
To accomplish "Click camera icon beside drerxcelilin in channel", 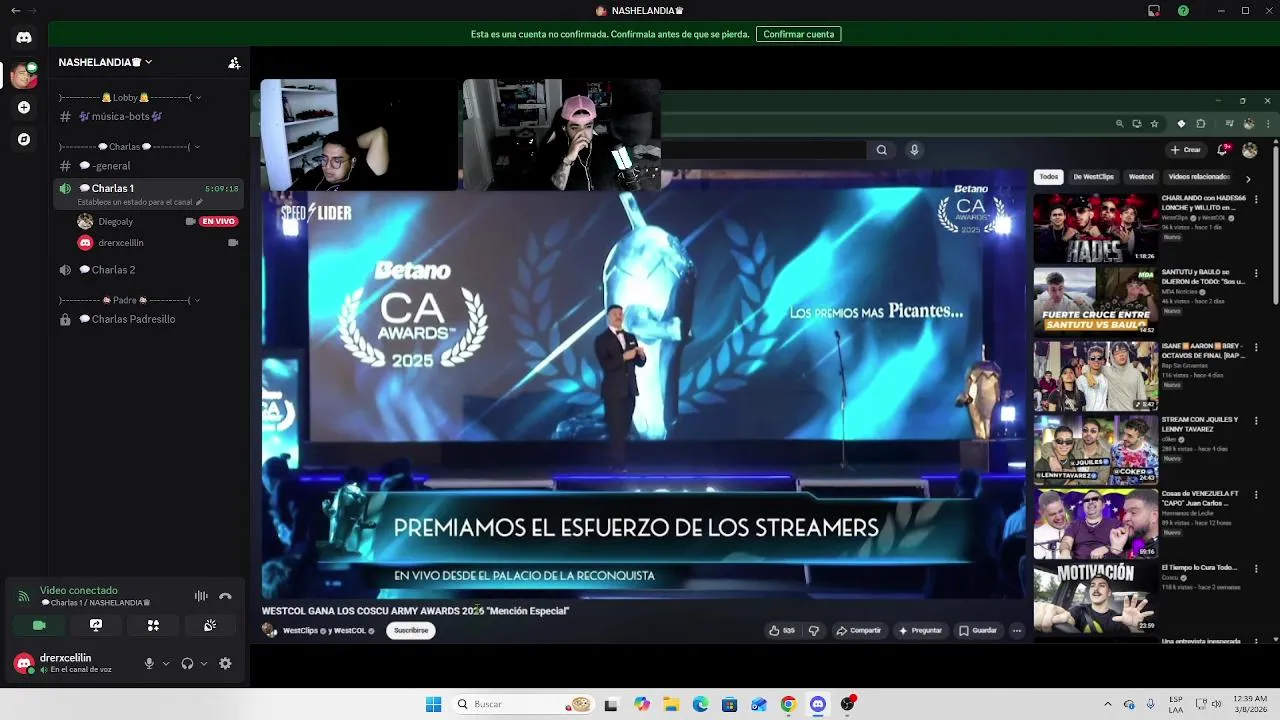I will pyautogui.click(x=233, y=243).
